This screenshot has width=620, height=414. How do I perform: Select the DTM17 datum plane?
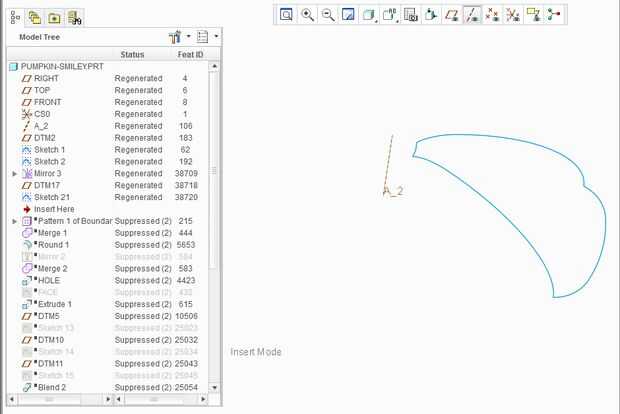click(47, 185)
